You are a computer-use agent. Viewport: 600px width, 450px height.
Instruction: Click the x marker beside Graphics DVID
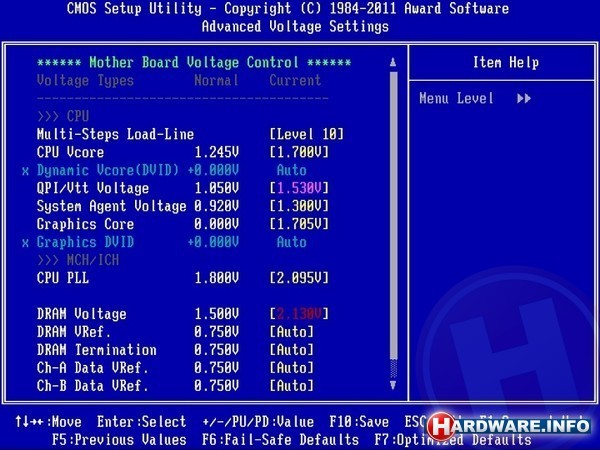click(25, 242)
